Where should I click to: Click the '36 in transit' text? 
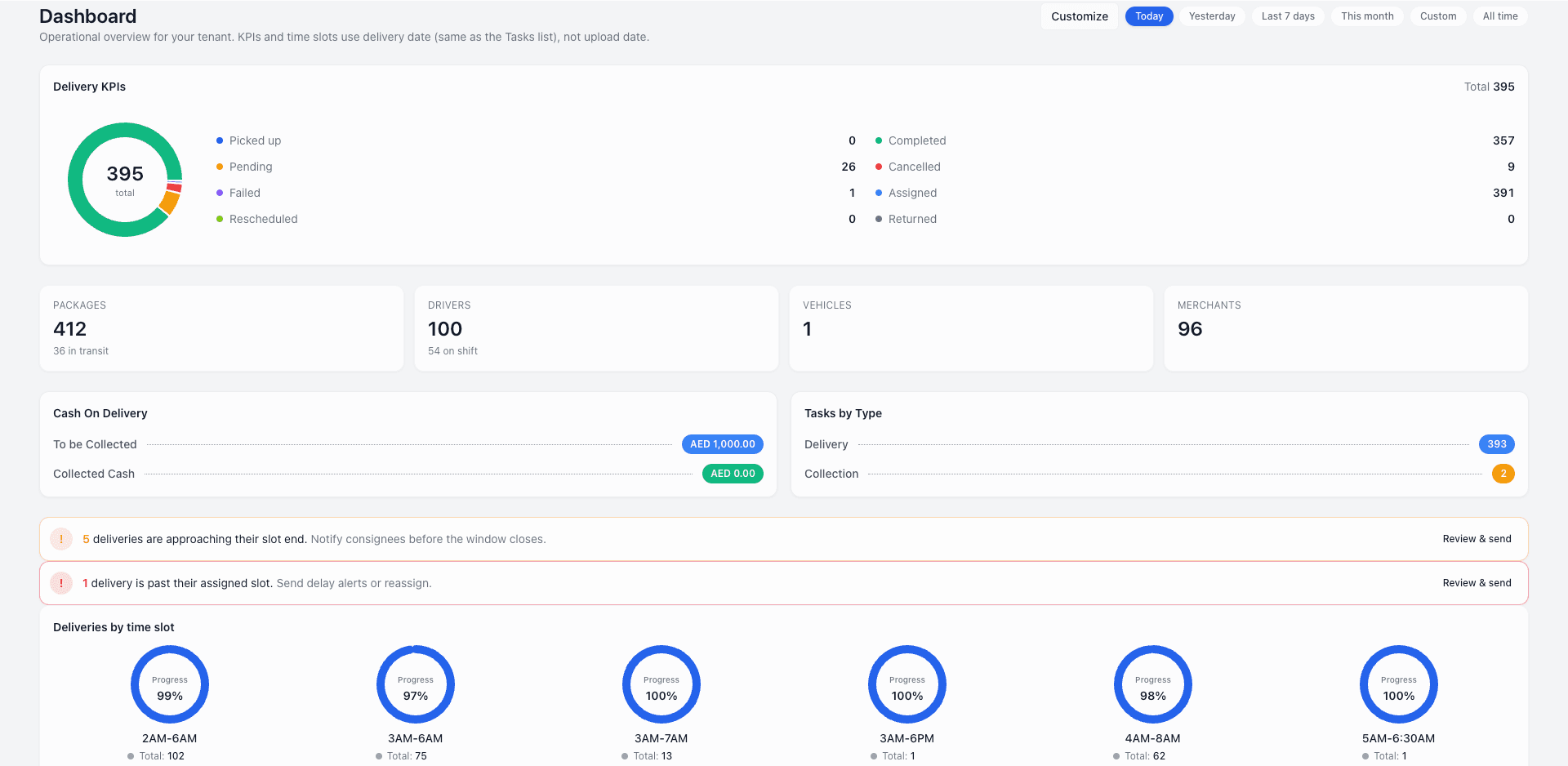click(x=81, y=351)
